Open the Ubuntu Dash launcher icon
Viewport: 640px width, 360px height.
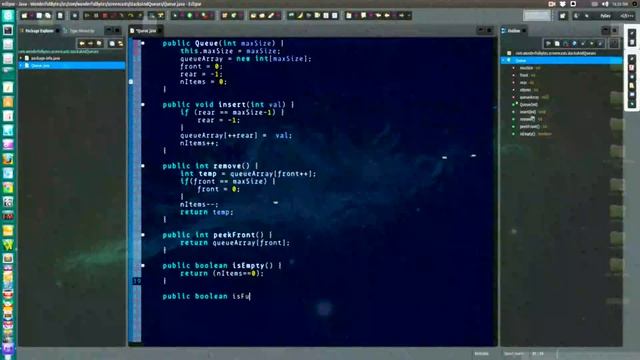click(8, 16)
